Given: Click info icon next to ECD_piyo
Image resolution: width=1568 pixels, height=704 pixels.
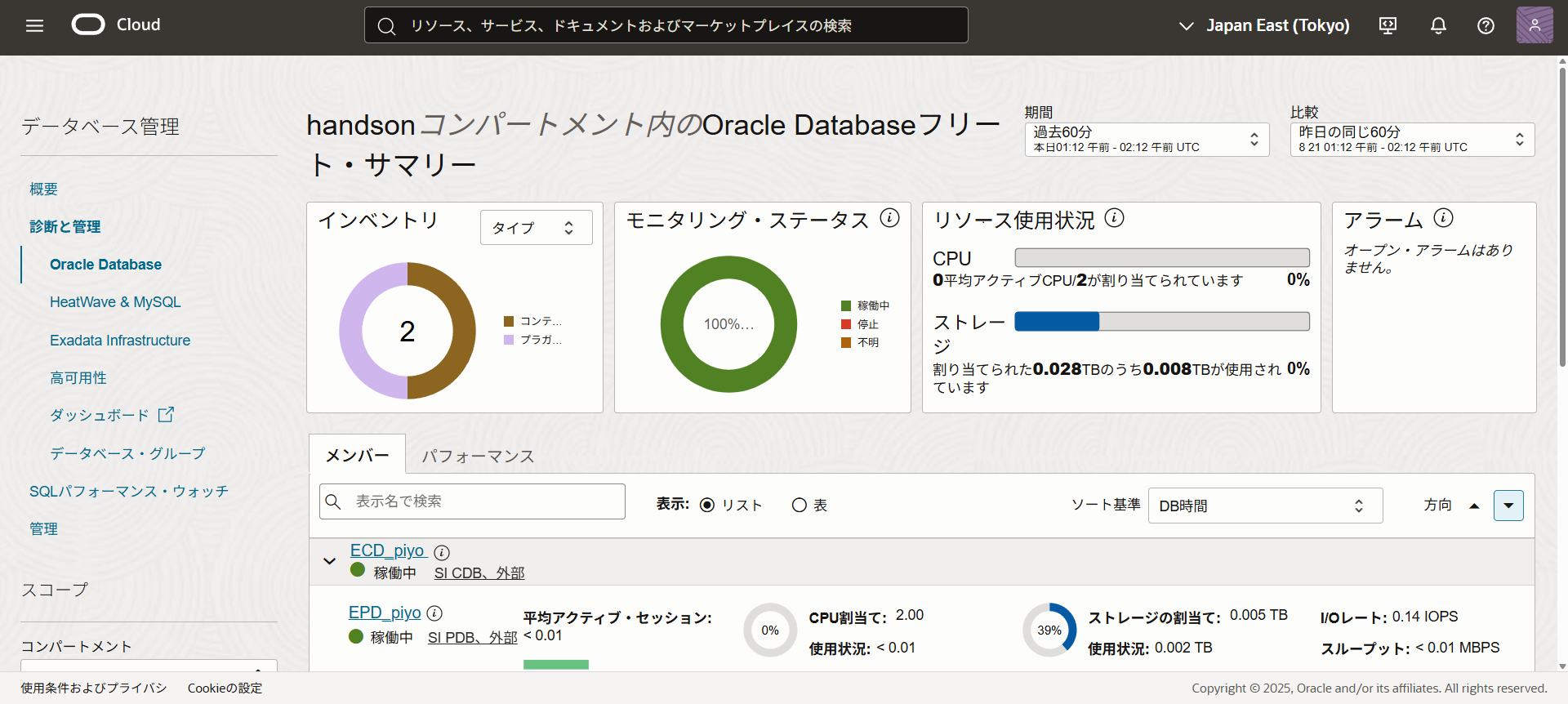Looking at the screenshot, I should click(442, 553).
